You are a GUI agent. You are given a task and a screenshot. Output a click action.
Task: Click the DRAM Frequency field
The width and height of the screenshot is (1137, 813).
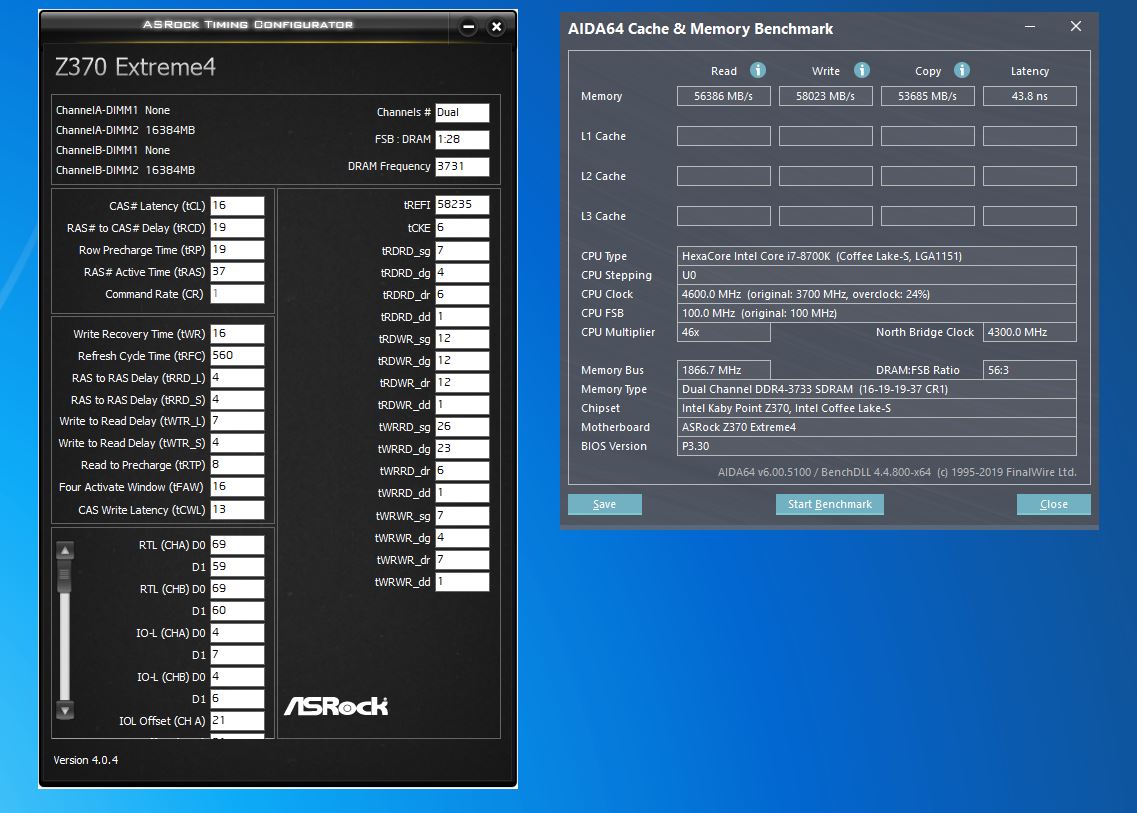point(462,166)
